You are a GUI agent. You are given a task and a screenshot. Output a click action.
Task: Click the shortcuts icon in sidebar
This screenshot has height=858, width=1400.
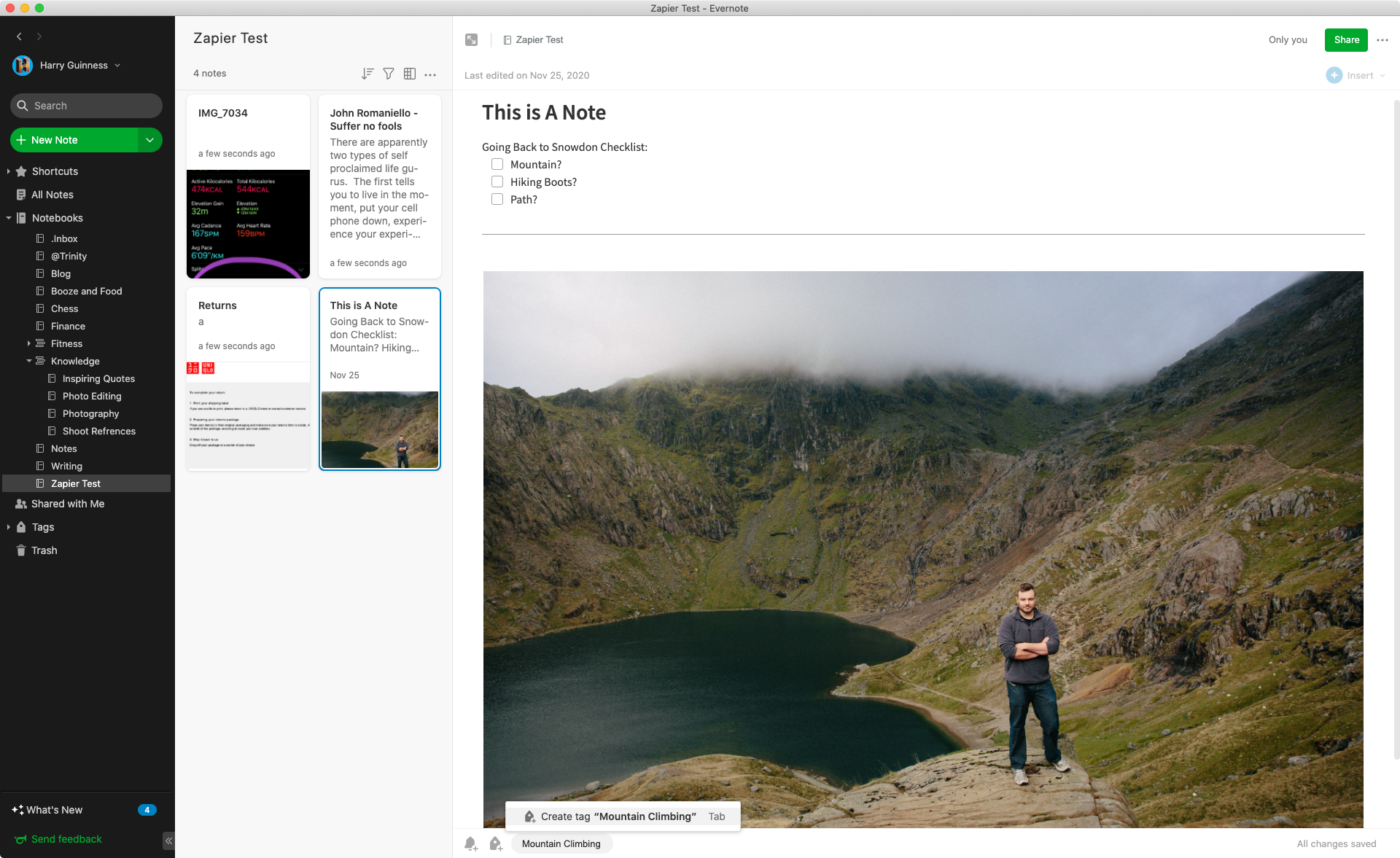[x=21, y=170]
